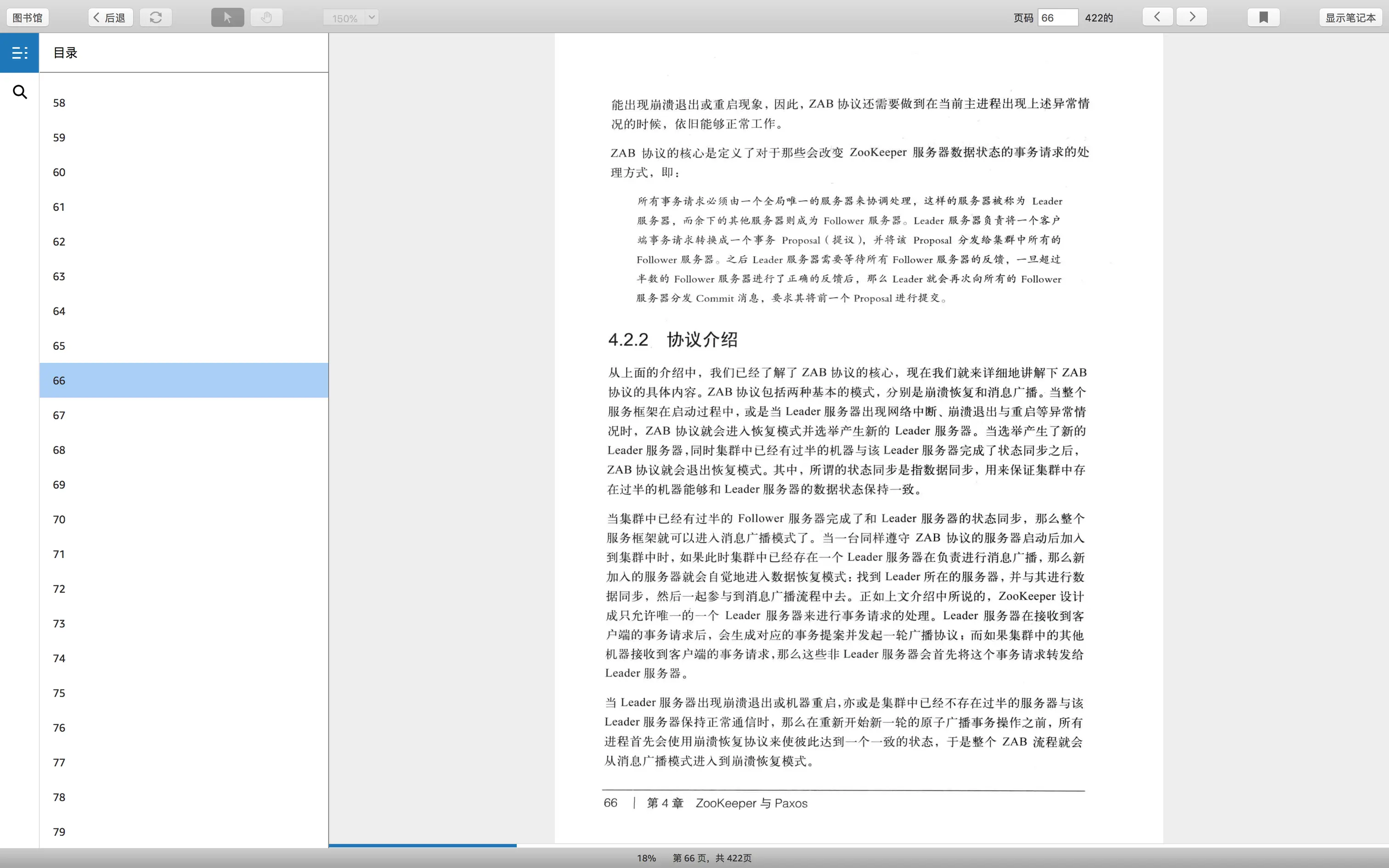This screenshot has height=868, width=1389.
Task: Click the 后退 back button
Action: (110, 17)
